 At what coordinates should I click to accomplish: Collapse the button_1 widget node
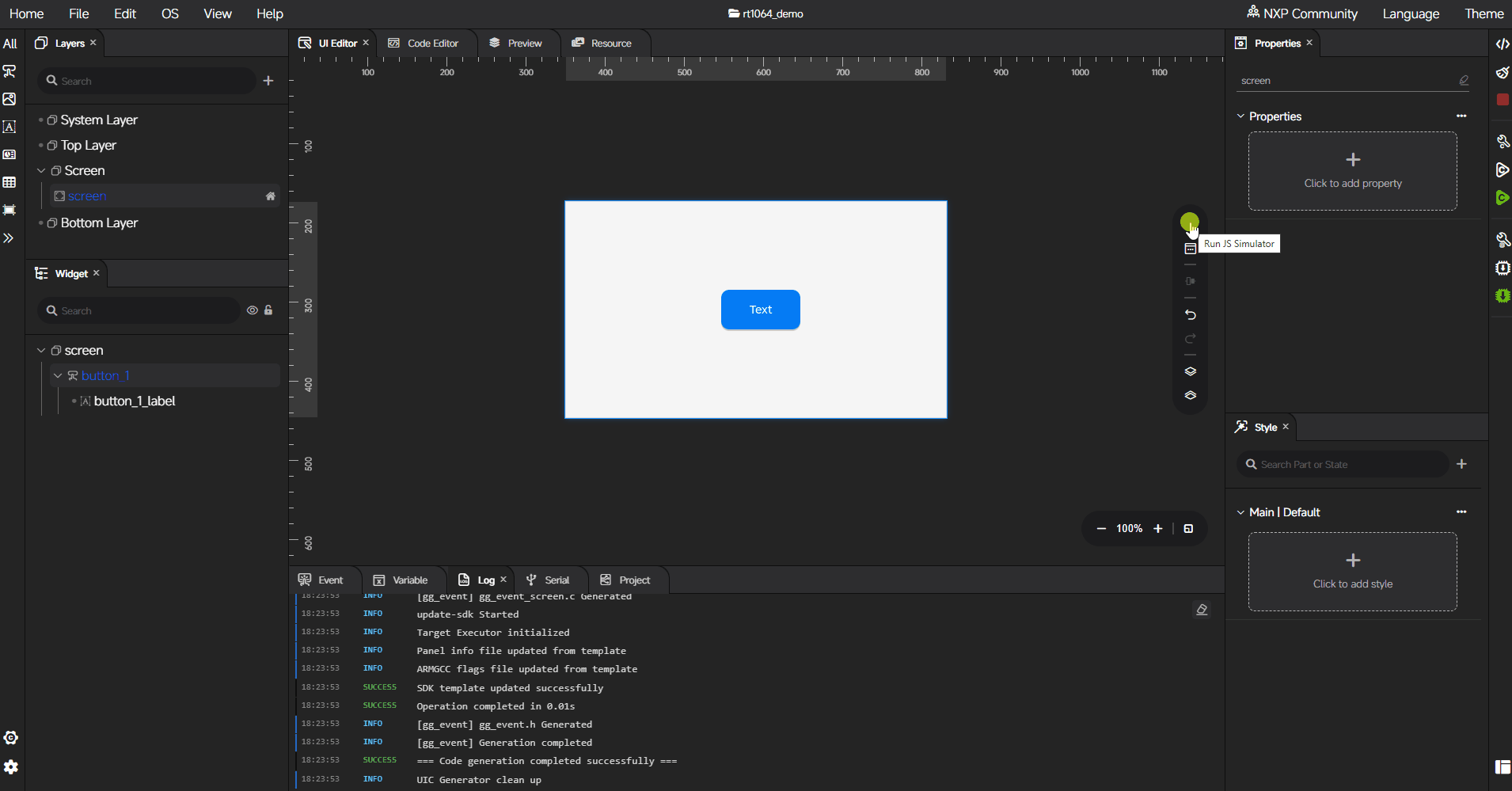pos(58,375)
